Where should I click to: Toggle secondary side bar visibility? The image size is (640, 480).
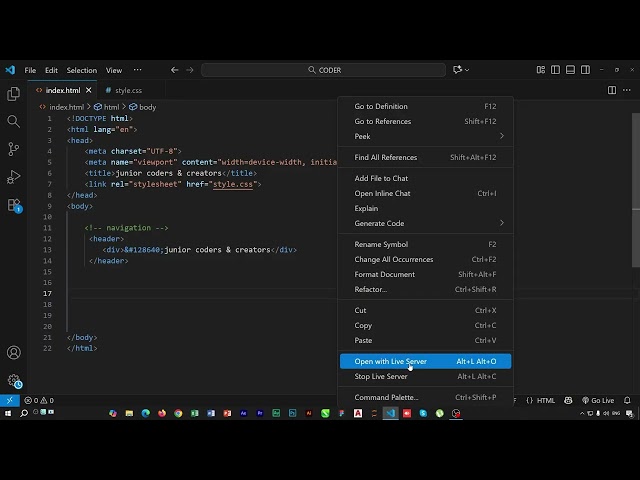click(585, 70)
